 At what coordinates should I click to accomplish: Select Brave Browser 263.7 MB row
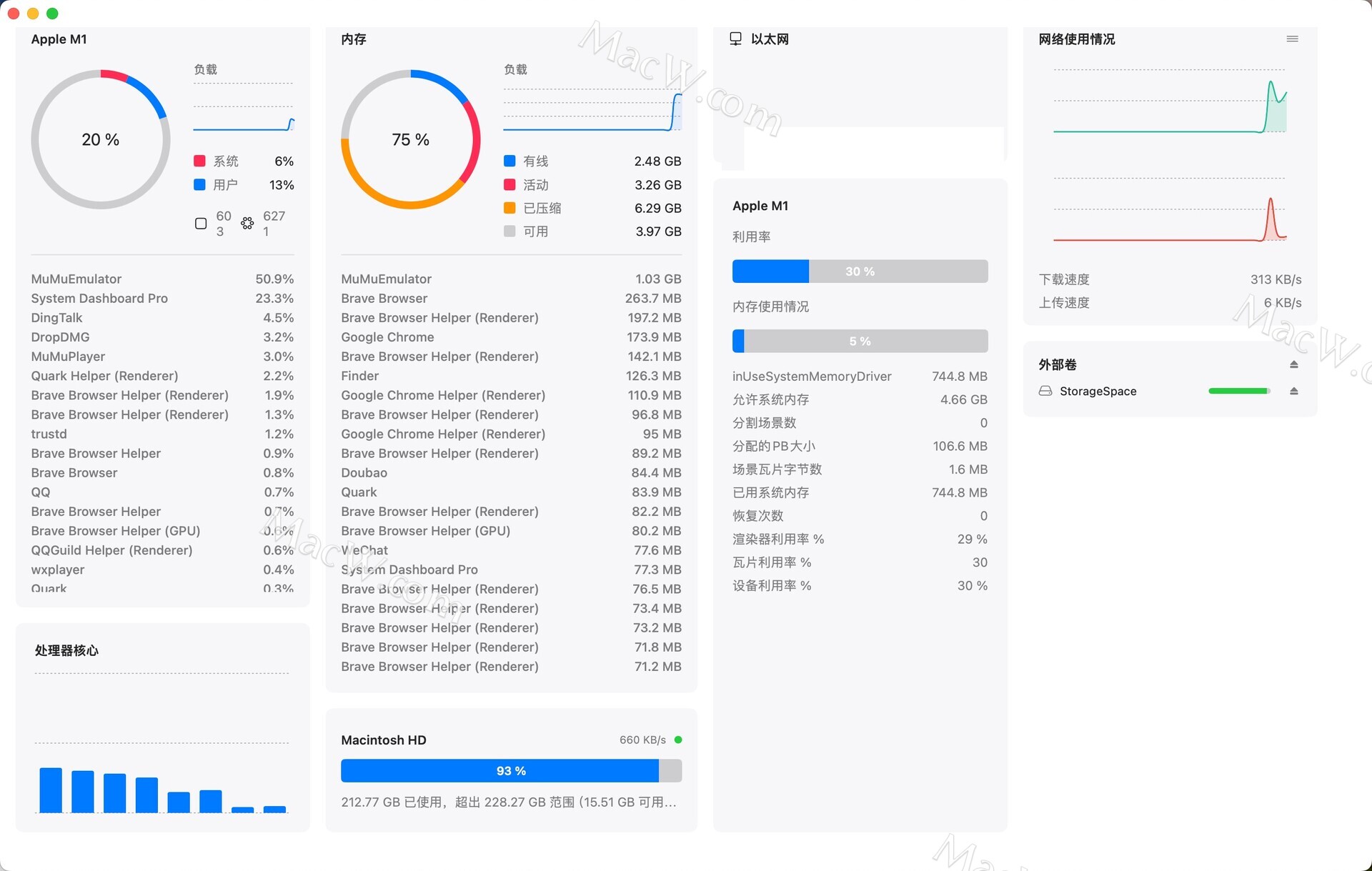(x=511, y=298)
